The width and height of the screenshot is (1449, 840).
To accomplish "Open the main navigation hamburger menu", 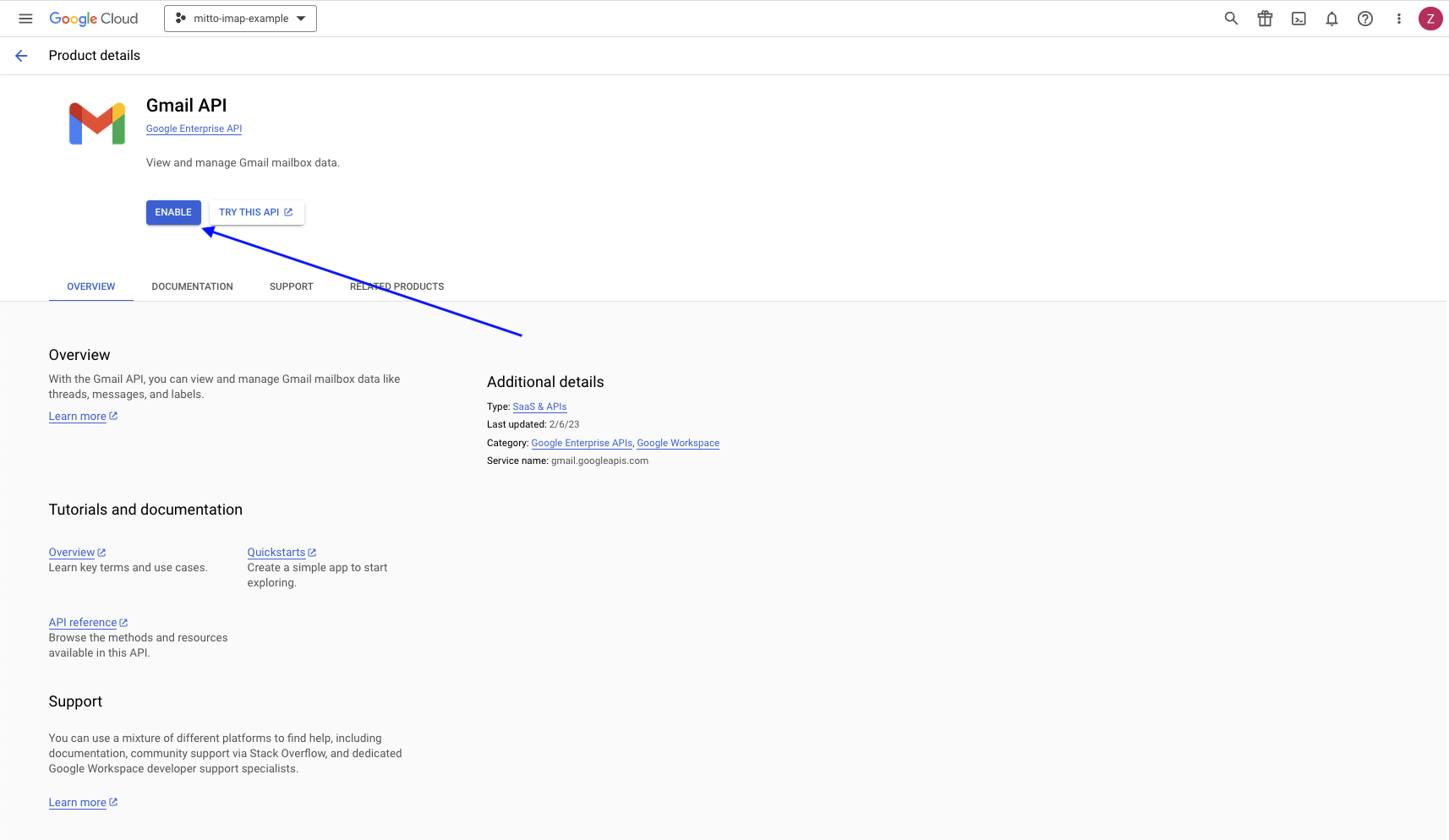I will [25, 19].
